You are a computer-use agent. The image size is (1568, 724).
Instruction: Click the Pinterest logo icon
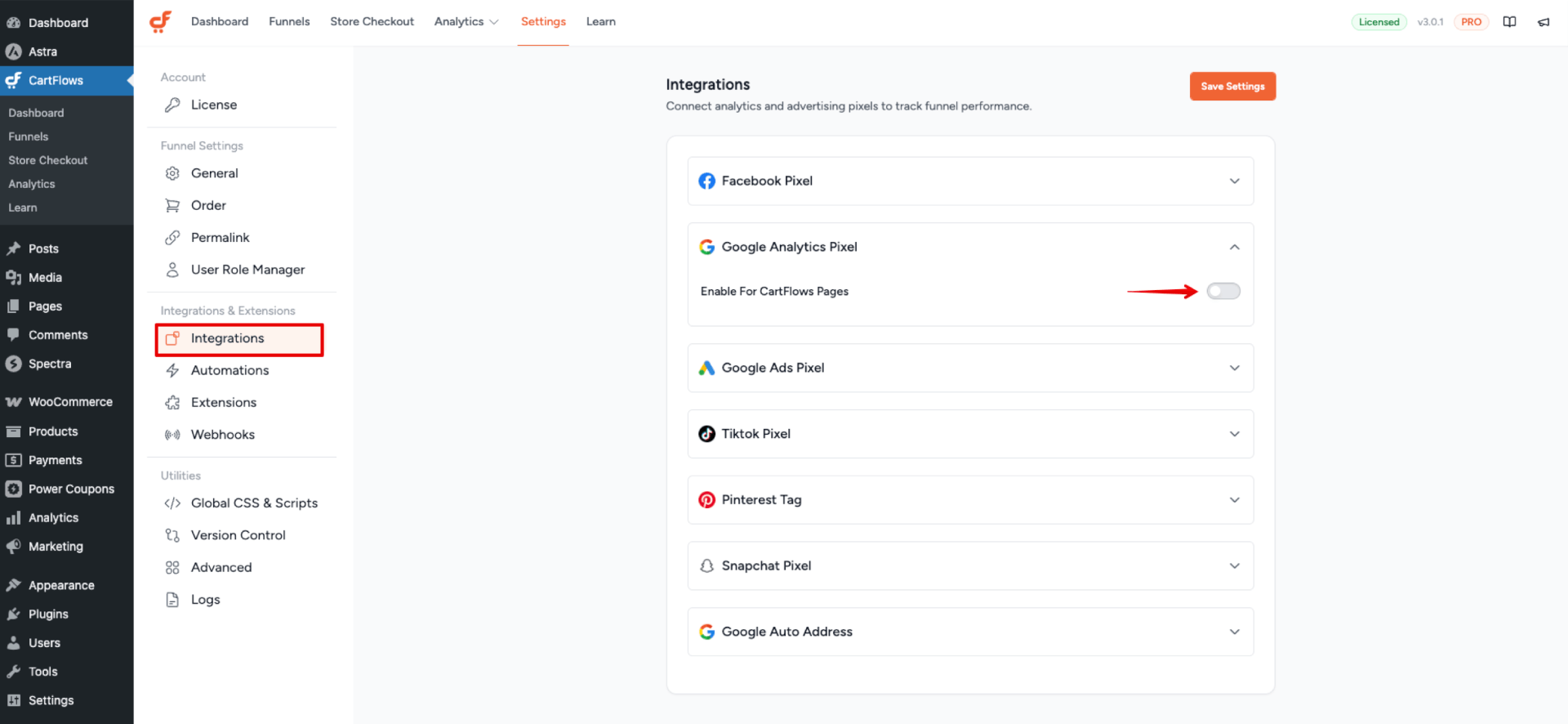(x=706, y=500)
